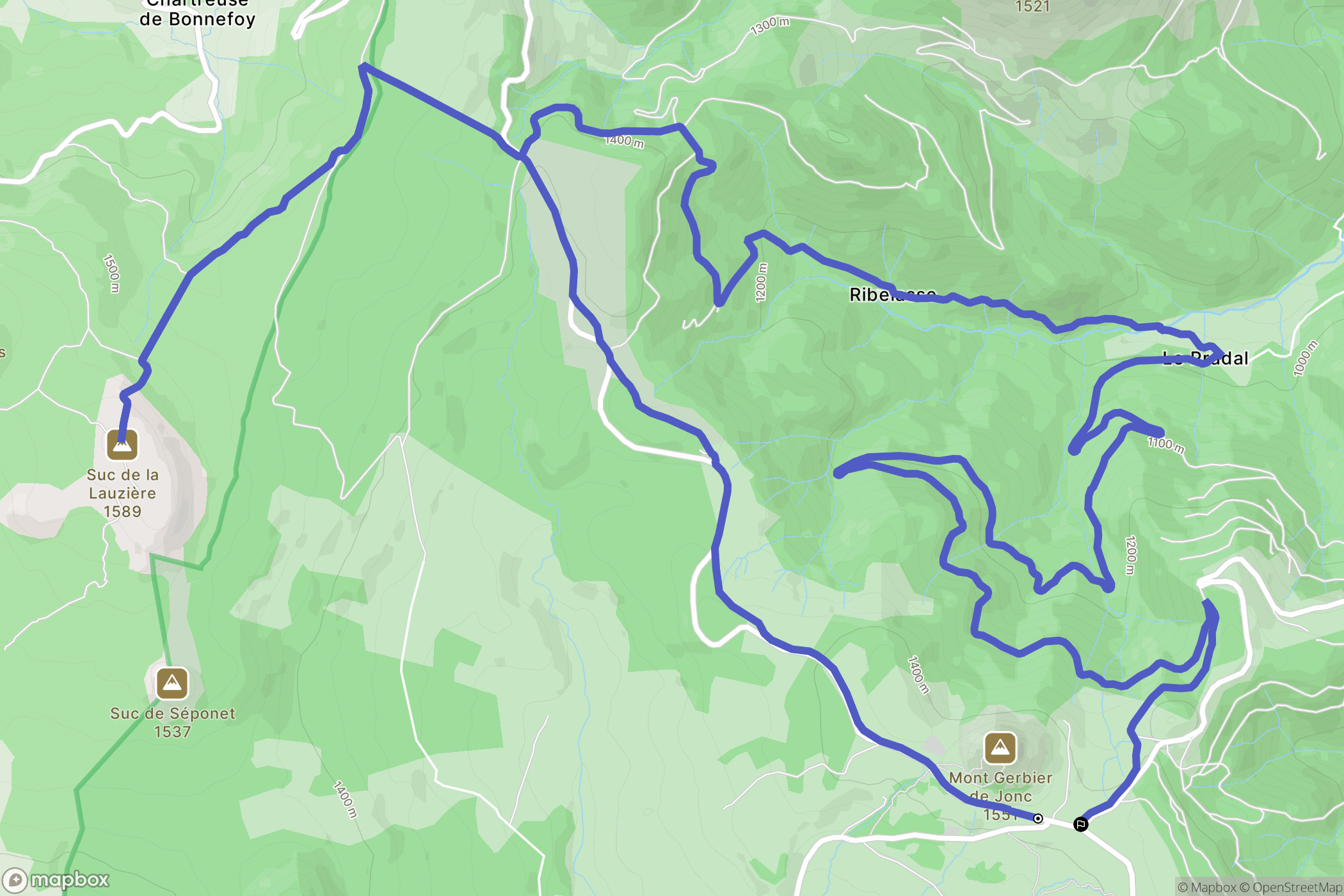Click the 1500 m contour label
Screen dimensions: 1344x896
click(111, 273)
